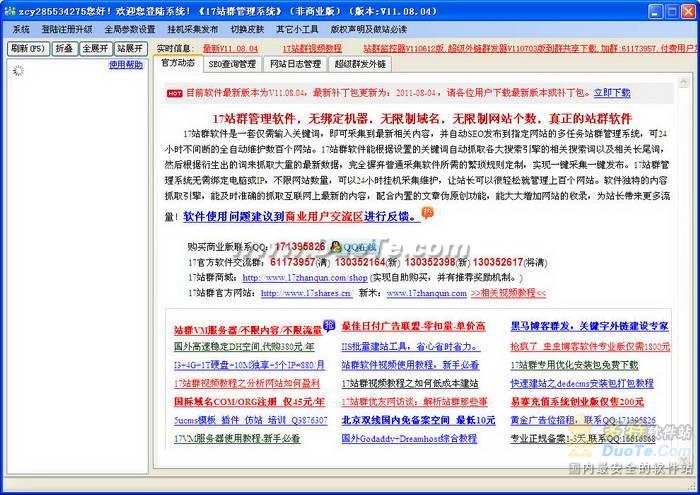Open the 登陆注册升级 menu
This screenshot has width=700, height=495.
(67, 29)
